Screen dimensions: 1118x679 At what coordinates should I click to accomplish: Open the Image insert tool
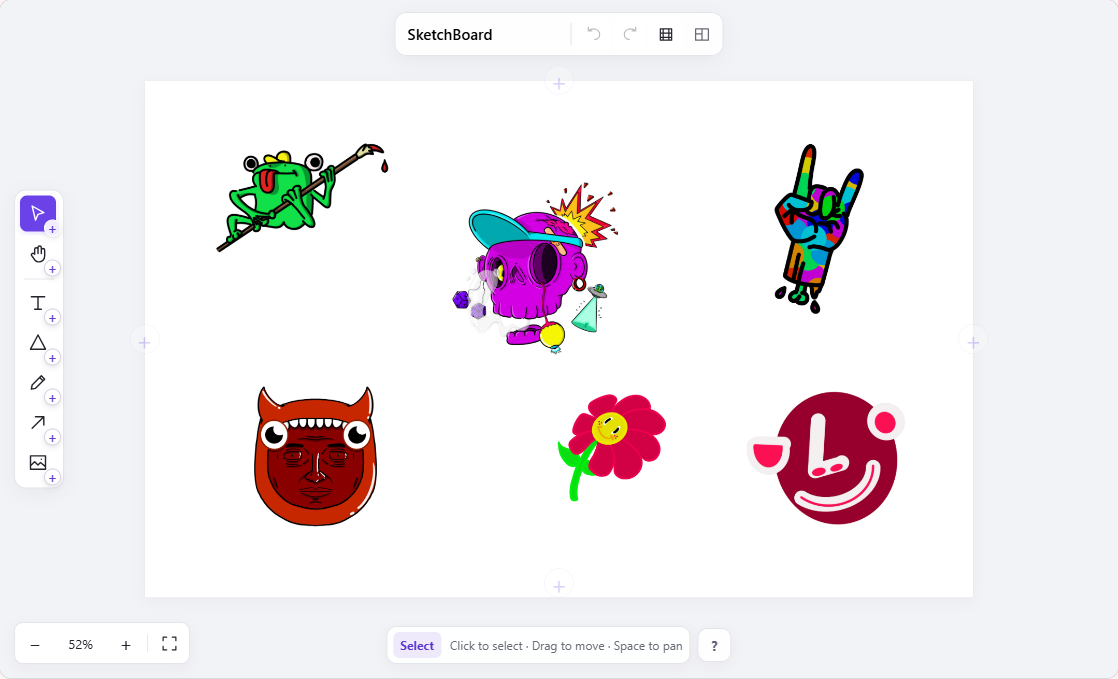[x=38, y=463]
